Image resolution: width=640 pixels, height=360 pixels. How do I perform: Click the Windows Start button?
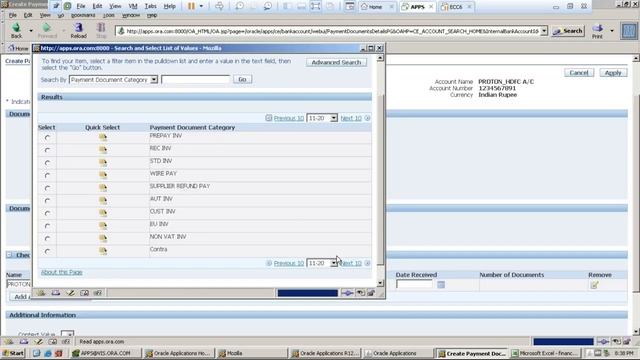[x=13, y=353]
